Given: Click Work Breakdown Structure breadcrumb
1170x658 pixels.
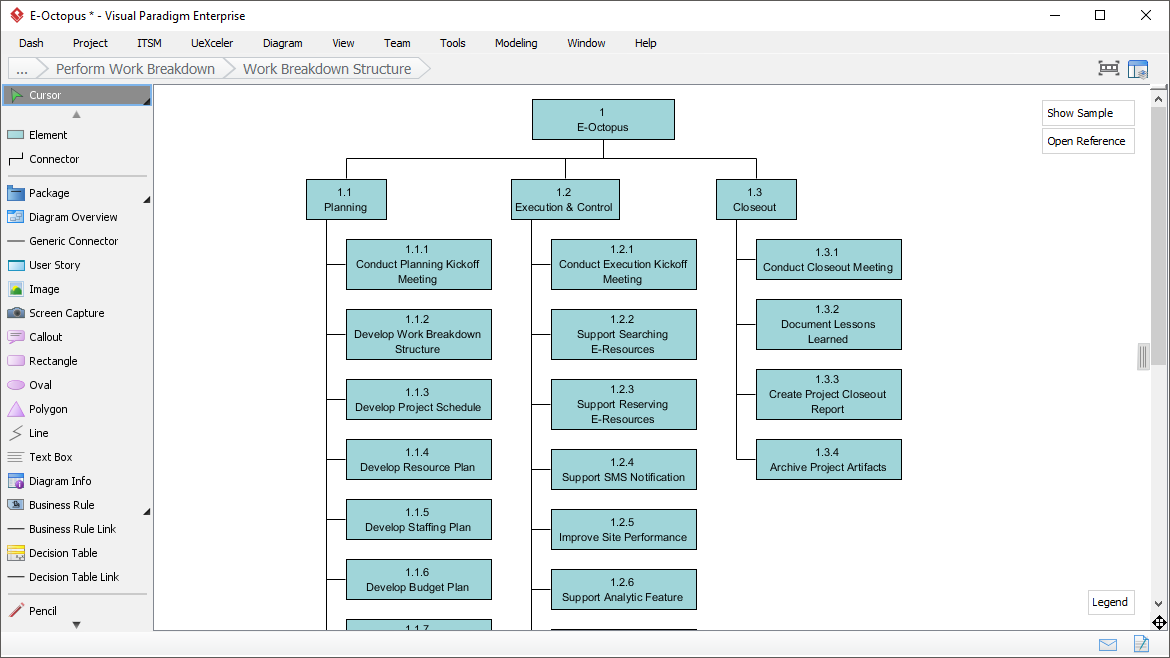Looking at the screenshot, I should [327, 69].
